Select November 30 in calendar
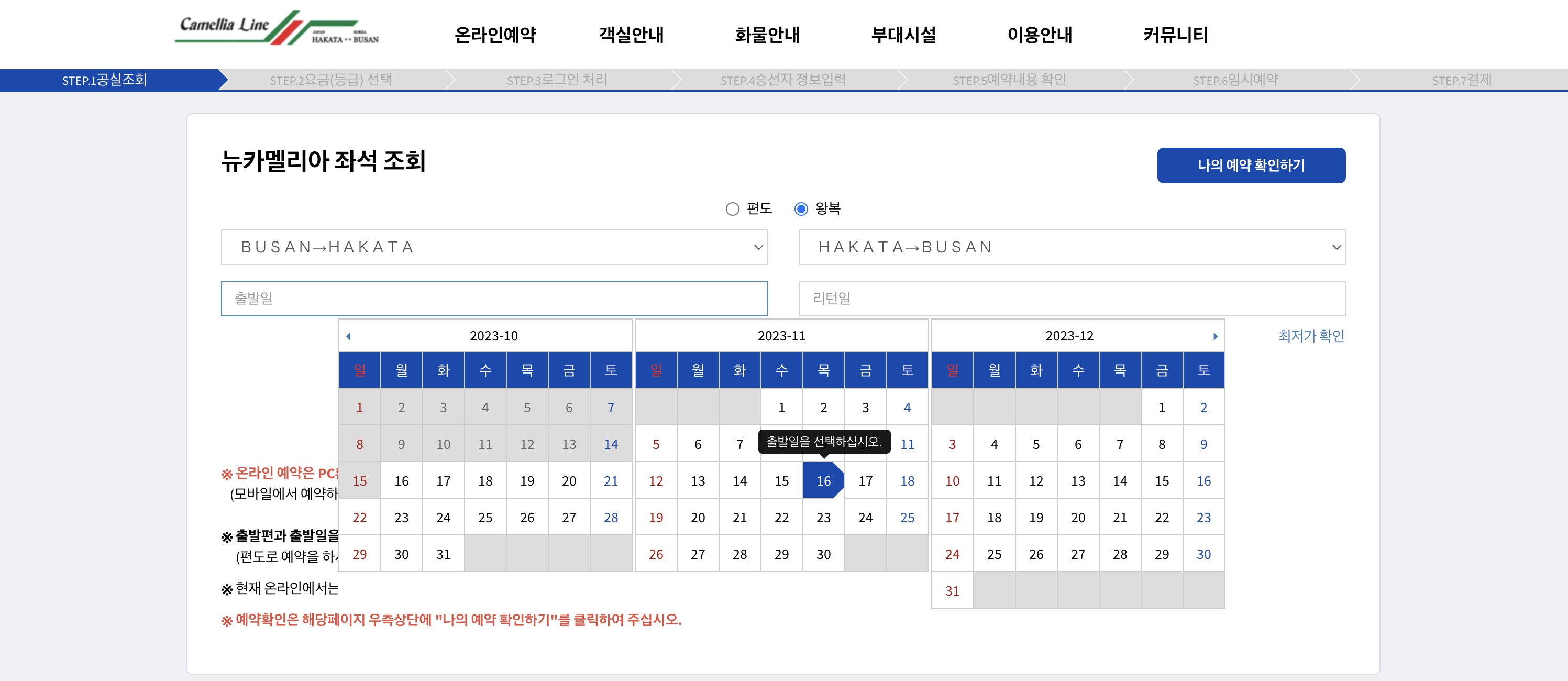 [823, 554]
